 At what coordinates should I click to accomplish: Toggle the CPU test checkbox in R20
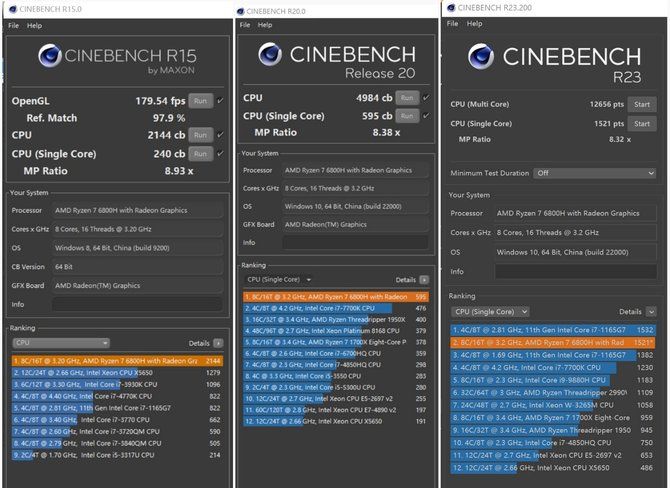[426, 97]
